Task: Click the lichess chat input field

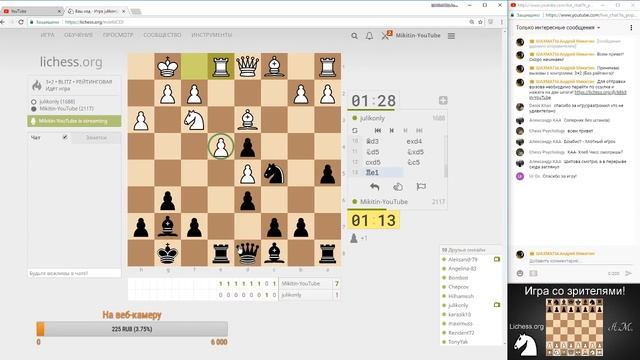Action: click(74, 273)
